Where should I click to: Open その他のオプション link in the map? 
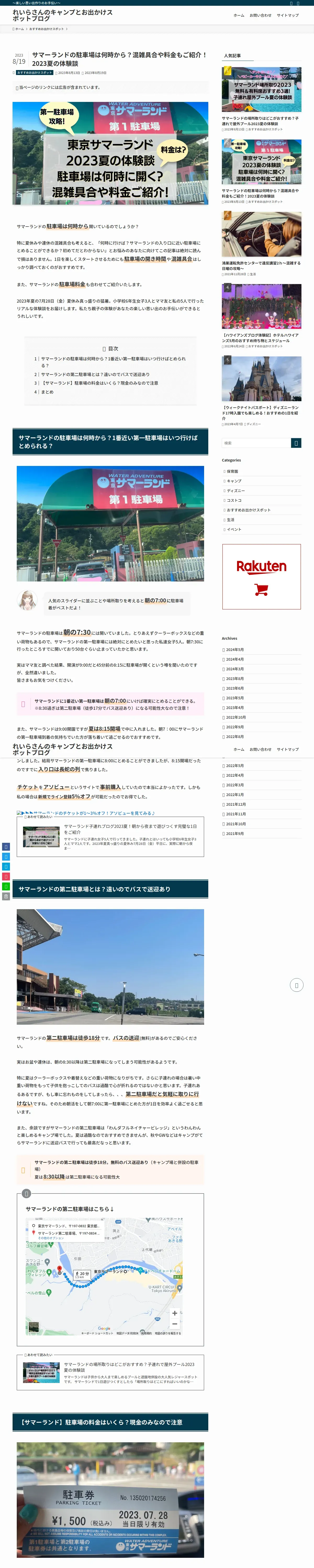[x=51, y=1238]
